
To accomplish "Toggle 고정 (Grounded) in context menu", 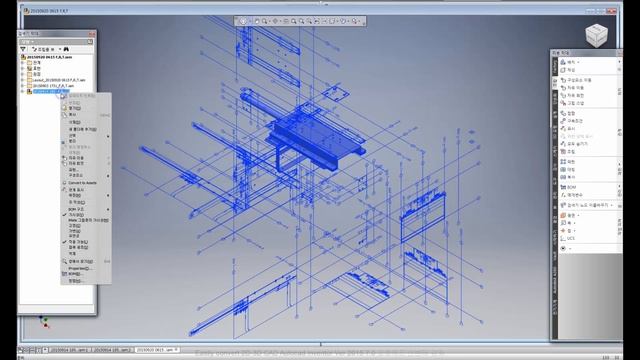I will 74,225.
